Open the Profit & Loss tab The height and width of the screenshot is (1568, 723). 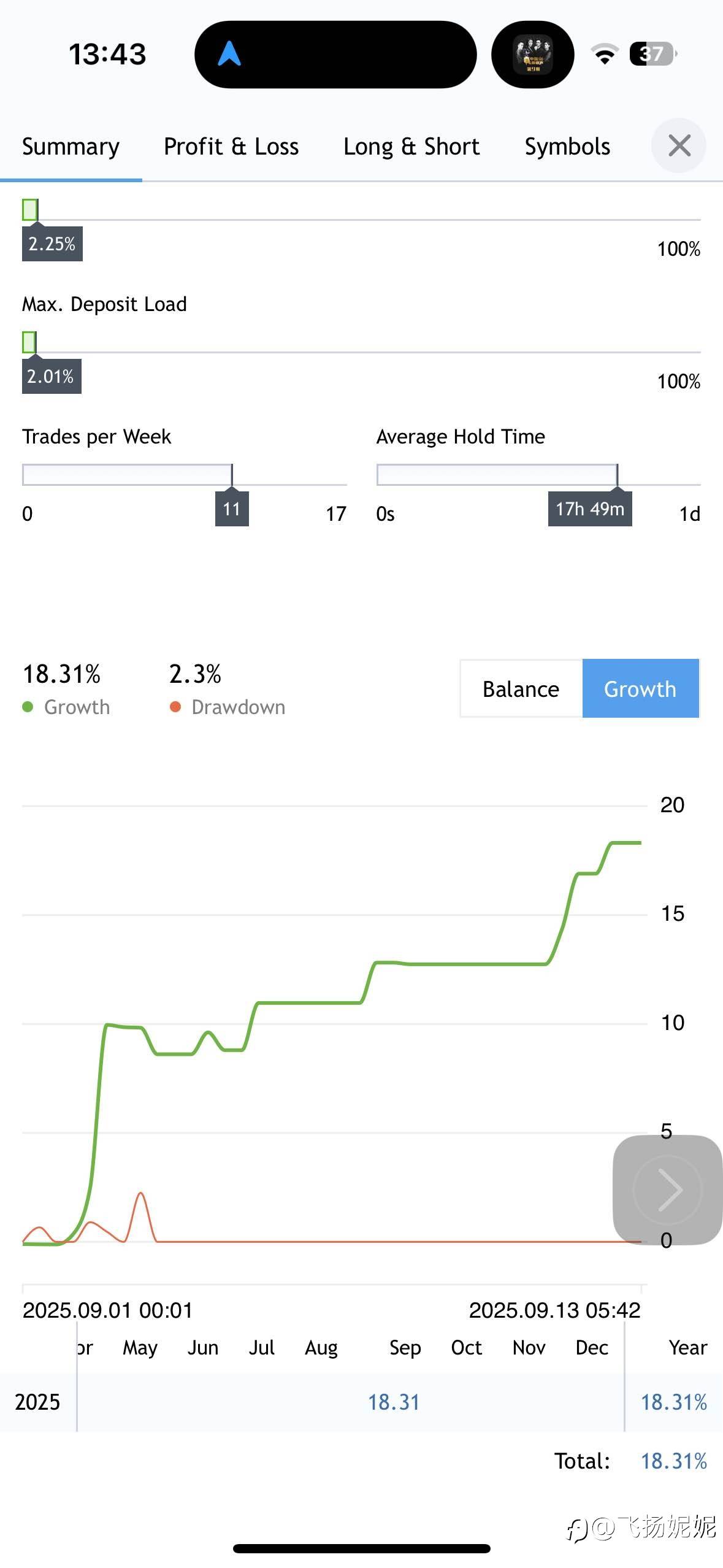pos(231,147)
